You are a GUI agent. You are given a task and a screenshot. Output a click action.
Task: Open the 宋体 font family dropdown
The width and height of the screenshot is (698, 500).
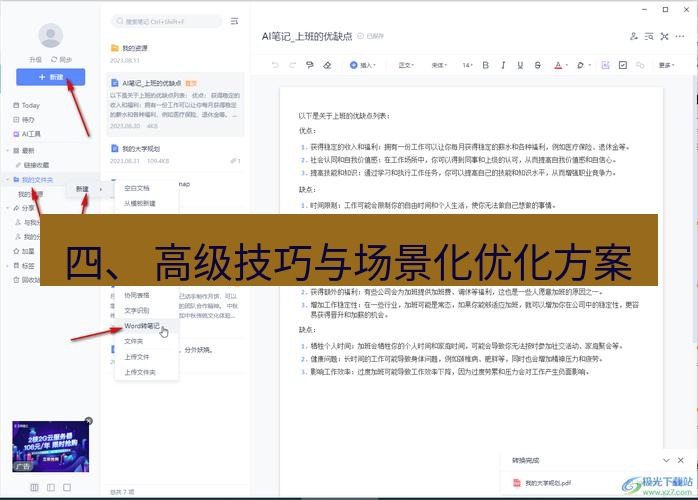pyautogui.click(x=439, y=65)
